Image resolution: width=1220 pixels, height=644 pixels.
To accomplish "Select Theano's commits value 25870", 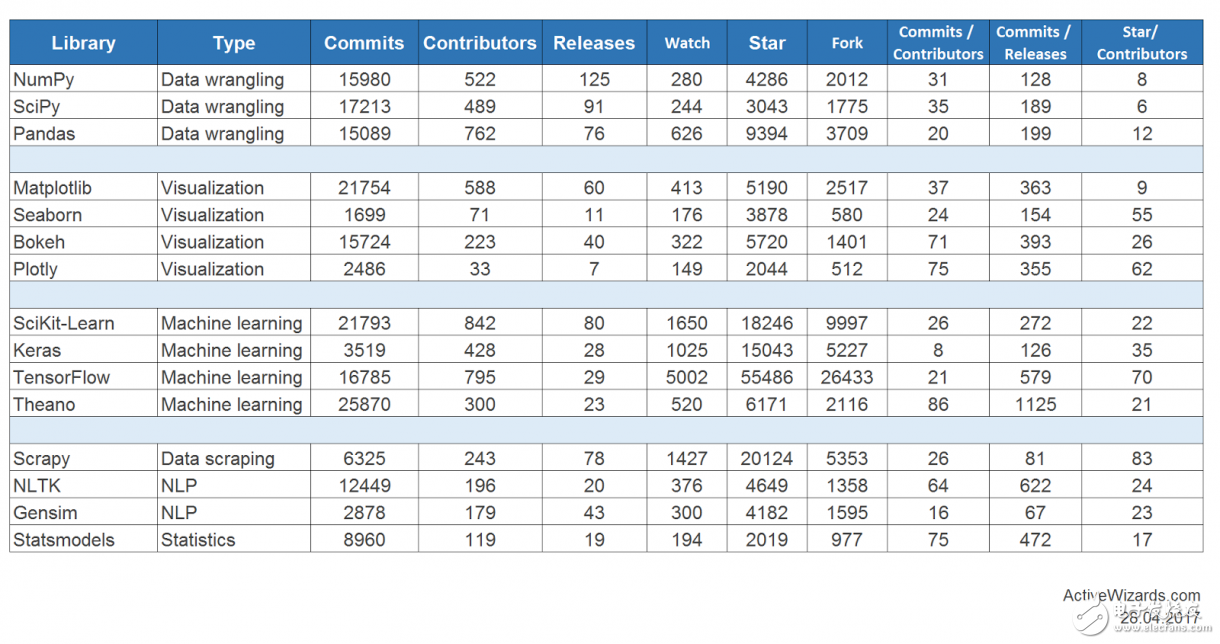I will pos(364,404).
